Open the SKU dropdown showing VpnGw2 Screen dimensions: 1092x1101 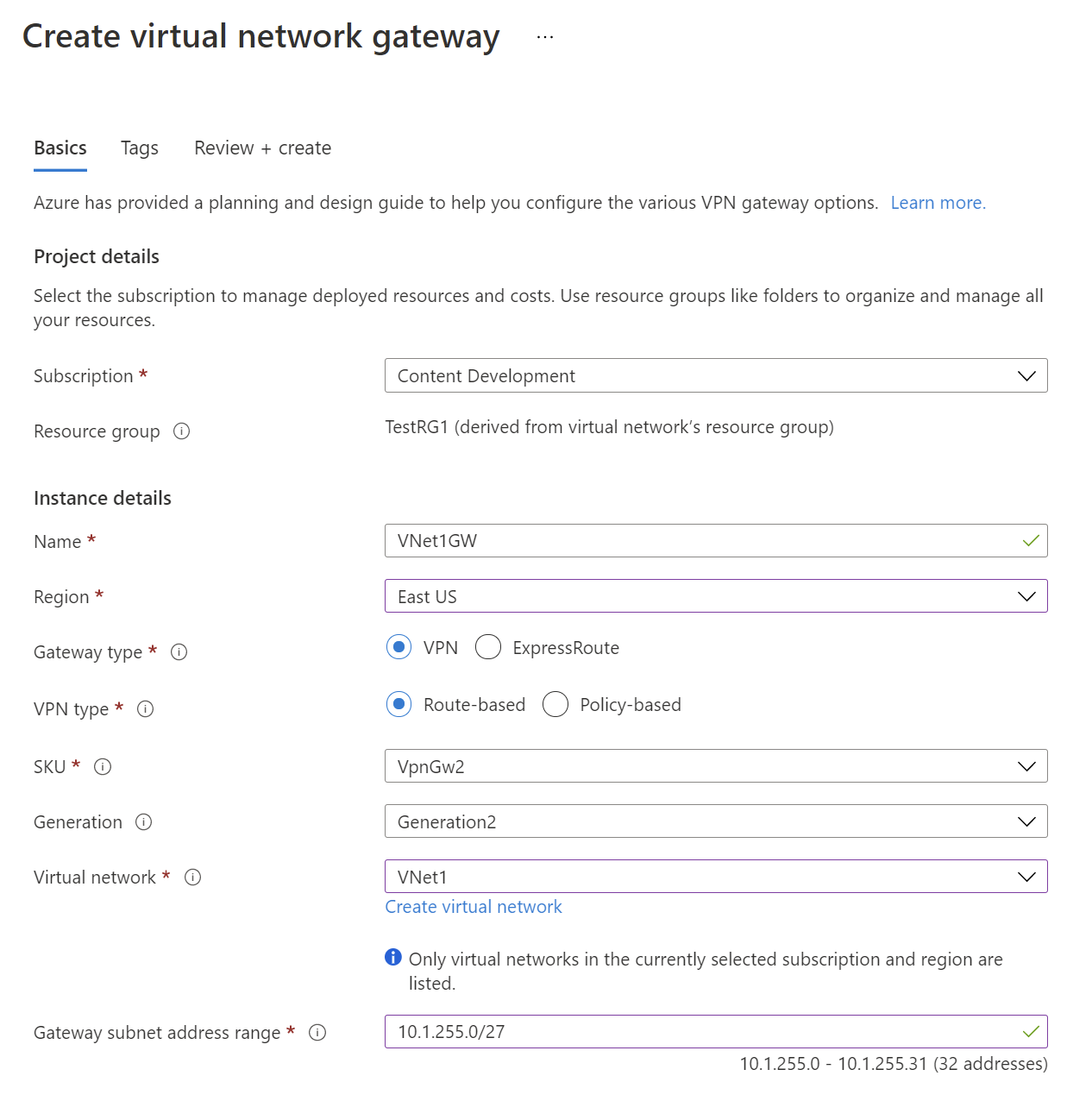(715, 766)
